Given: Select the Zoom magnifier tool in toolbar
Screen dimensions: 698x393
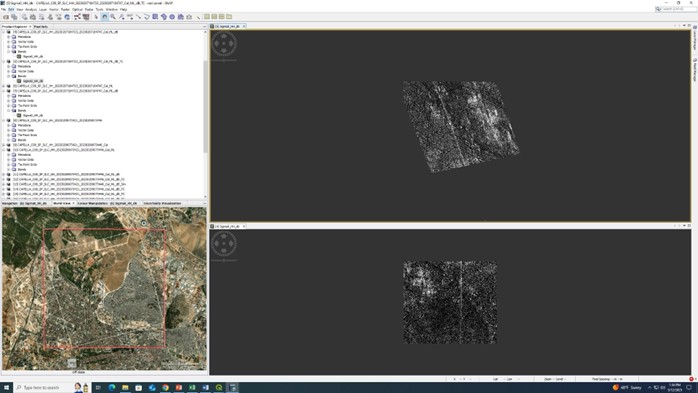Looking at the screenshot, I should point(113,16).
